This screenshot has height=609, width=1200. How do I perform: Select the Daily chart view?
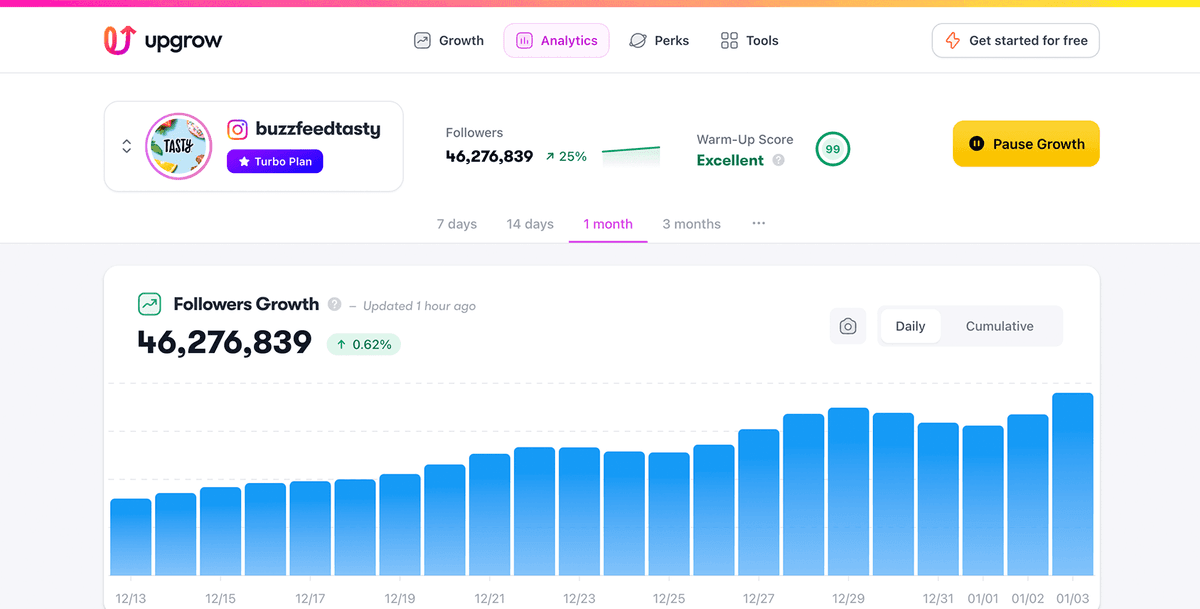(x=910, y=326)
